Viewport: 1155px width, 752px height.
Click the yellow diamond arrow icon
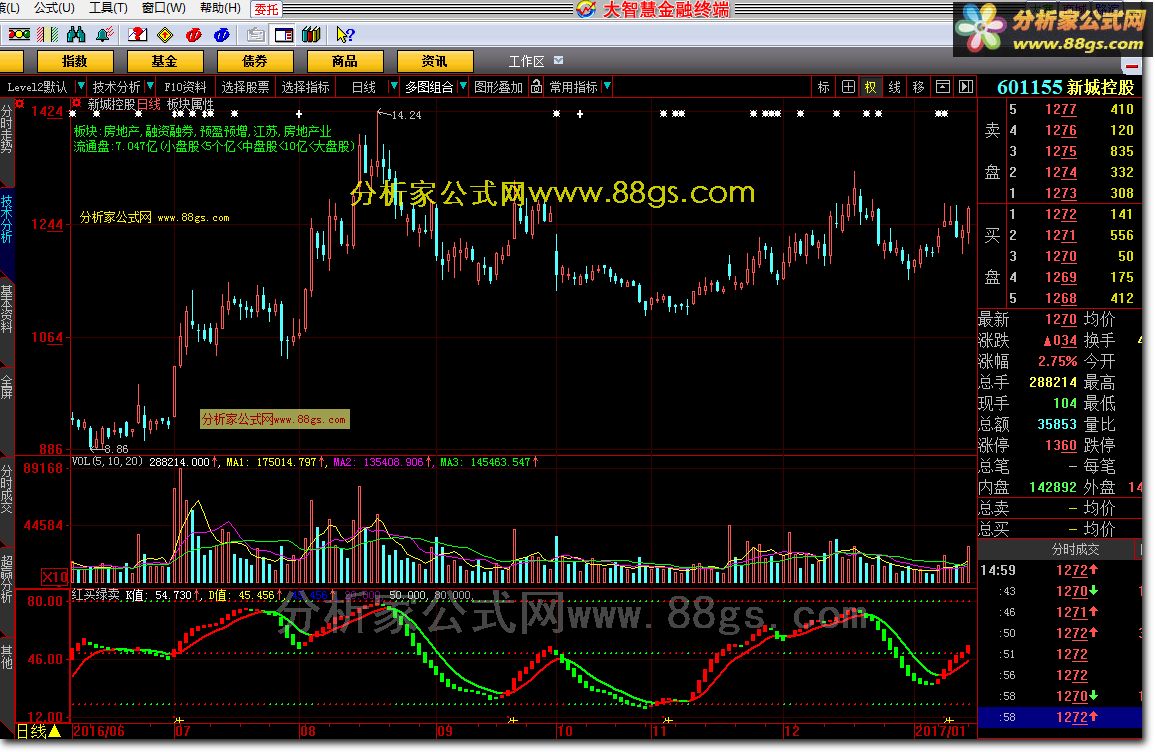click(x=166, y=35)
